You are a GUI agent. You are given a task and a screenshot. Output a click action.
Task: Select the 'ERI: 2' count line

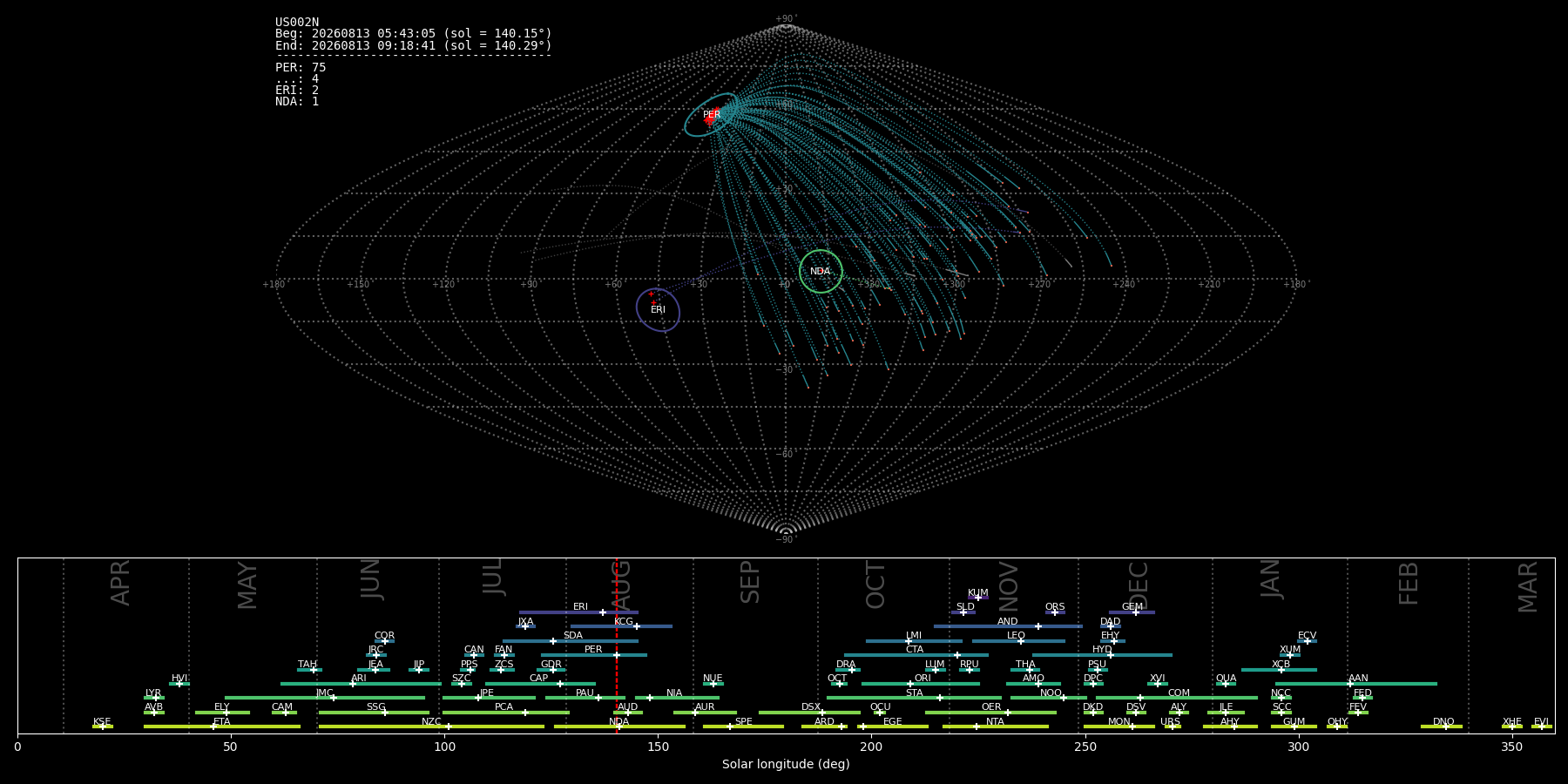[x=297, y=90]
